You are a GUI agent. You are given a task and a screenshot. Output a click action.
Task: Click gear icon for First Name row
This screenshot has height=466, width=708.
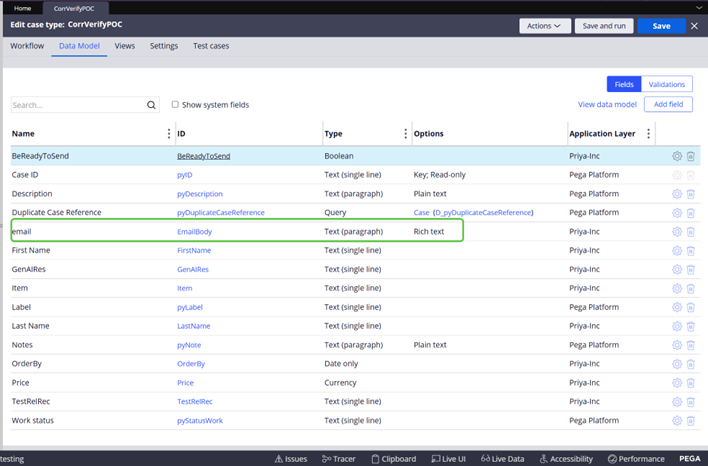coord(677,250)
